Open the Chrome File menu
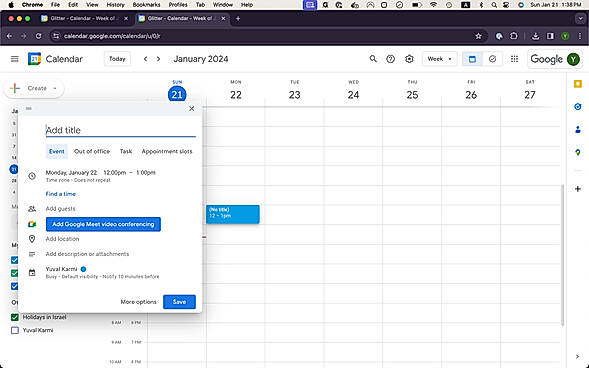Screen dimensions: 589x368 (x=55, y=5)
